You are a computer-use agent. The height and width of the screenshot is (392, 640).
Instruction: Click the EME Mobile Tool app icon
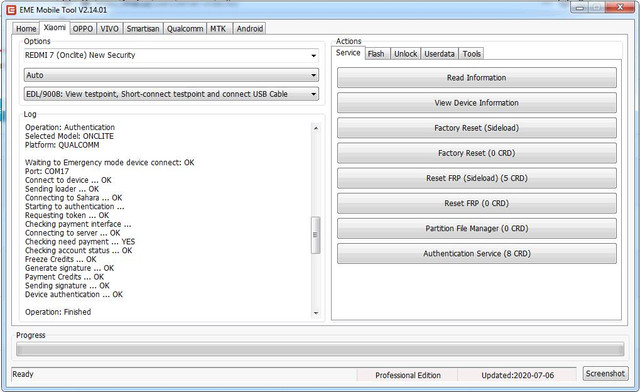coord(11,9)
